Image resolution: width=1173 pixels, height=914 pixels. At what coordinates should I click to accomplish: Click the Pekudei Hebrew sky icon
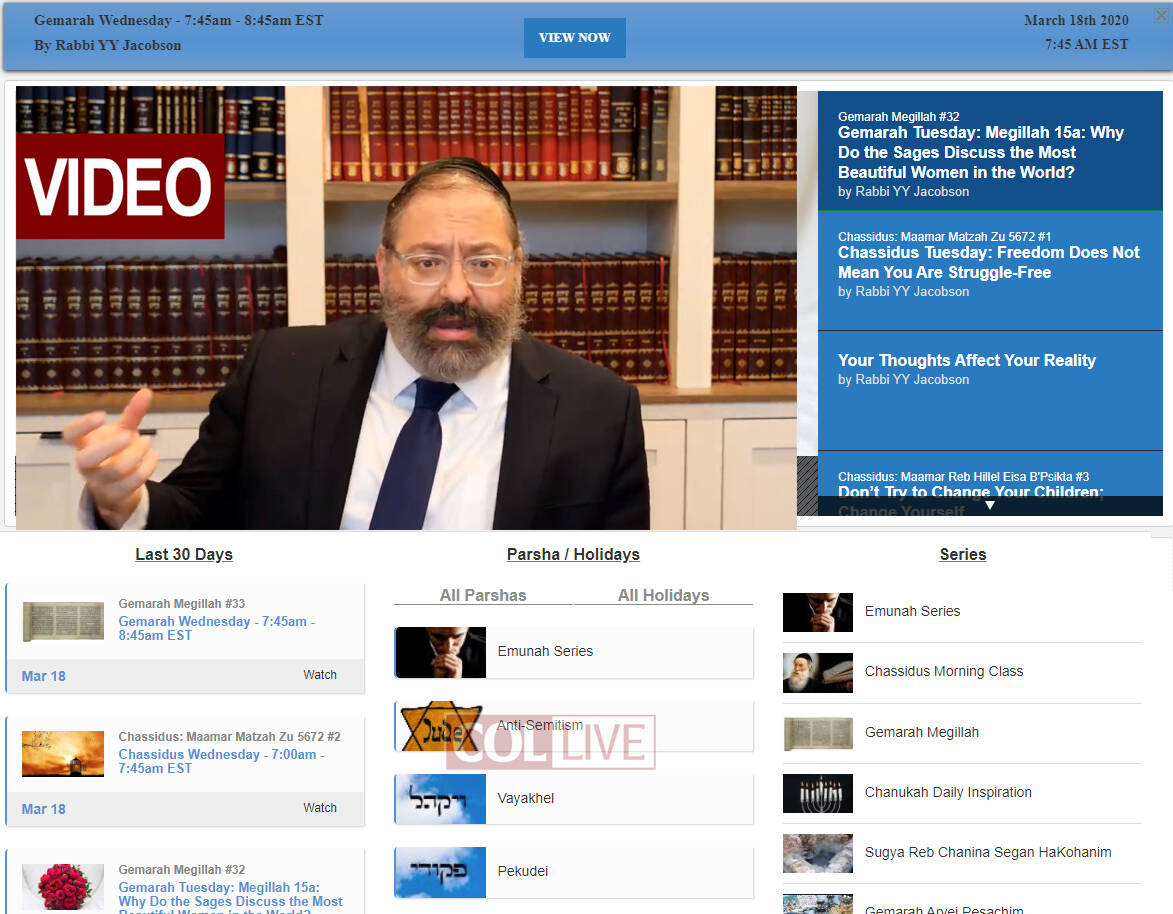tap(440, 872)
